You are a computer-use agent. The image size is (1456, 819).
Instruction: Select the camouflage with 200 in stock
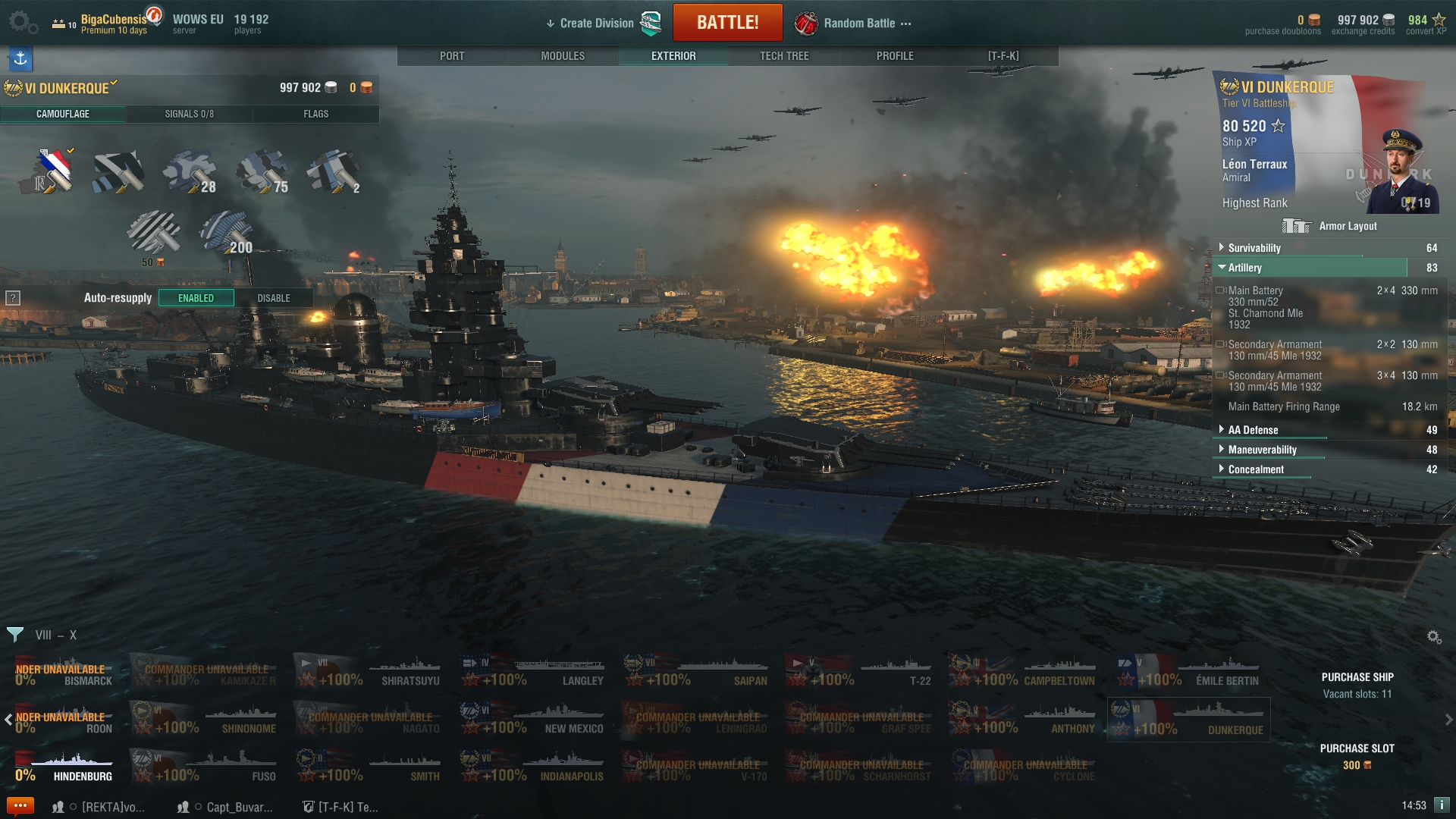[x=227, y=233]
